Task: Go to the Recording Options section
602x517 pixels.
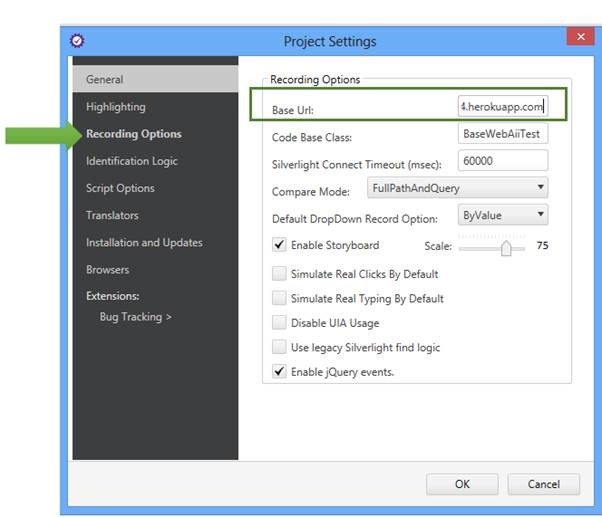Action: click(134, 134)
